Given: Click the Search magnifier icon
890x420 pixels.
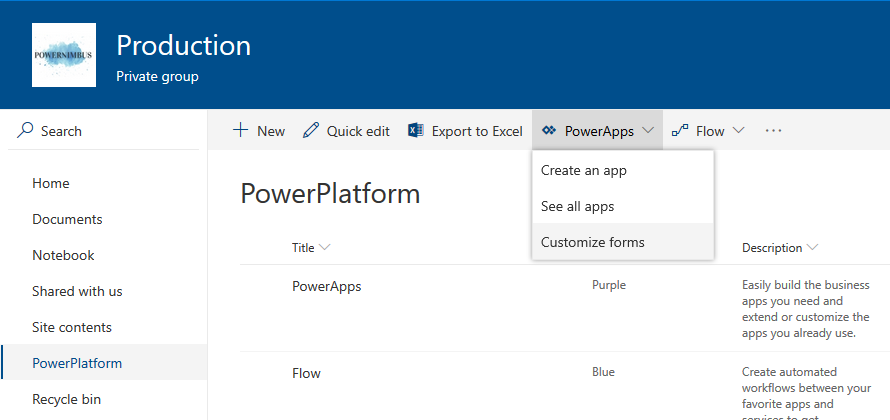Looking at the screenshot, I should point(25,131).
